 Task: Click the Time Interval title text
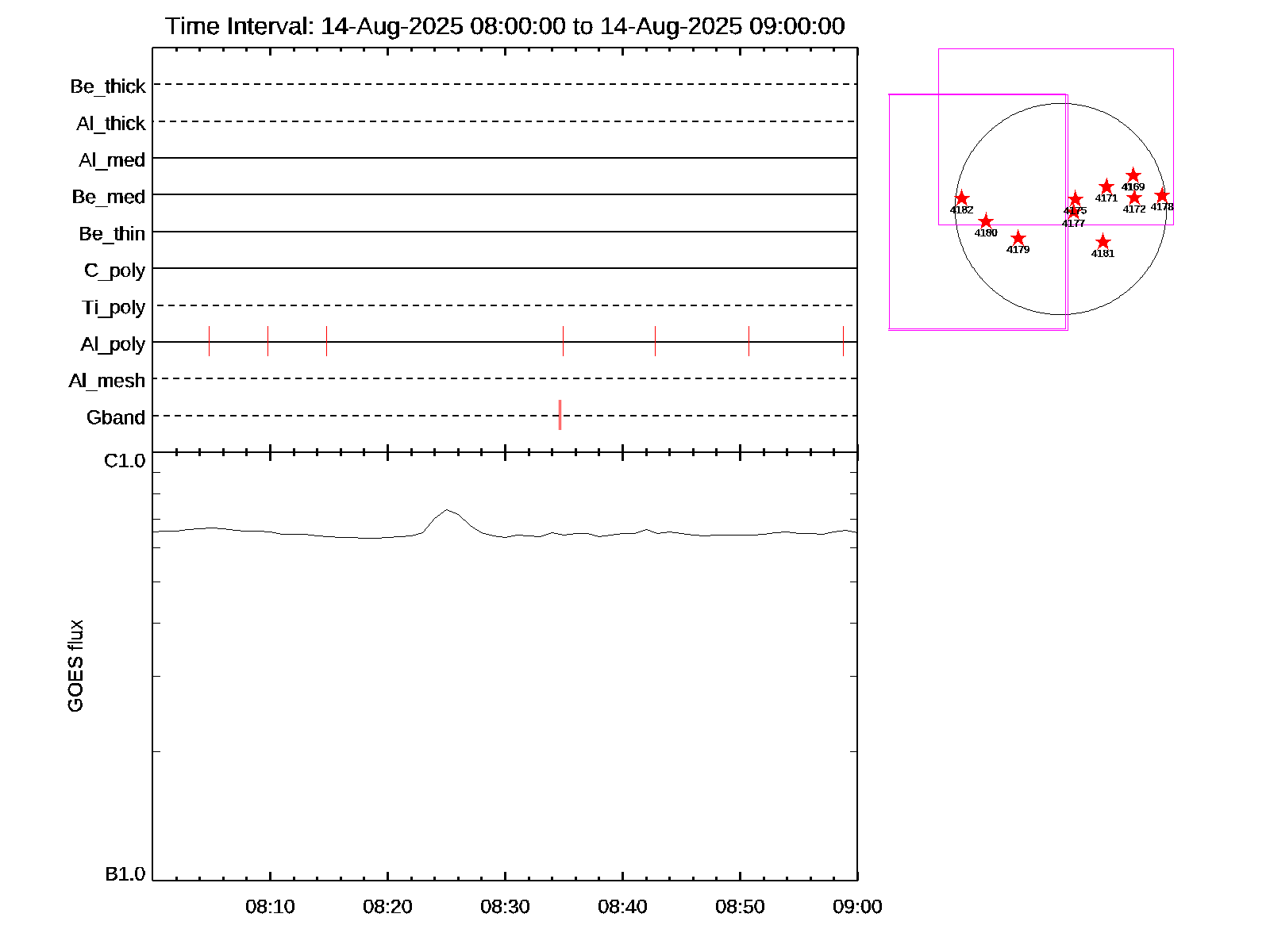point(505,26)
